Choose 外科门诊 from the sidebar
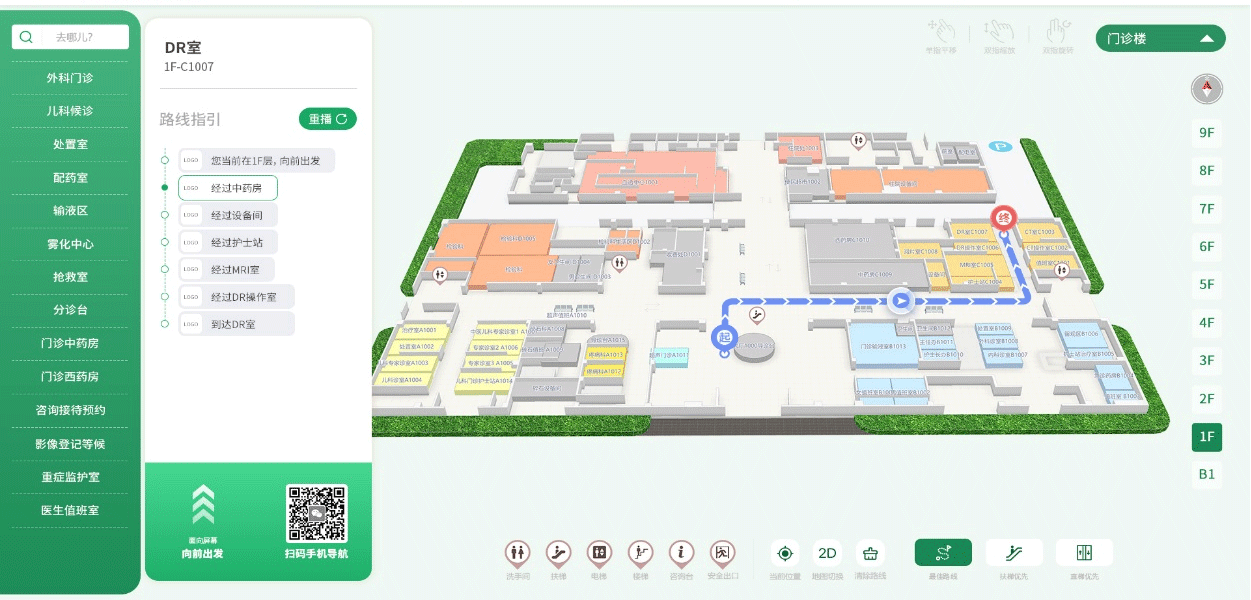The width and height of the screenshot is (1251, 600). pyautogui.click(x=70, y=78)
